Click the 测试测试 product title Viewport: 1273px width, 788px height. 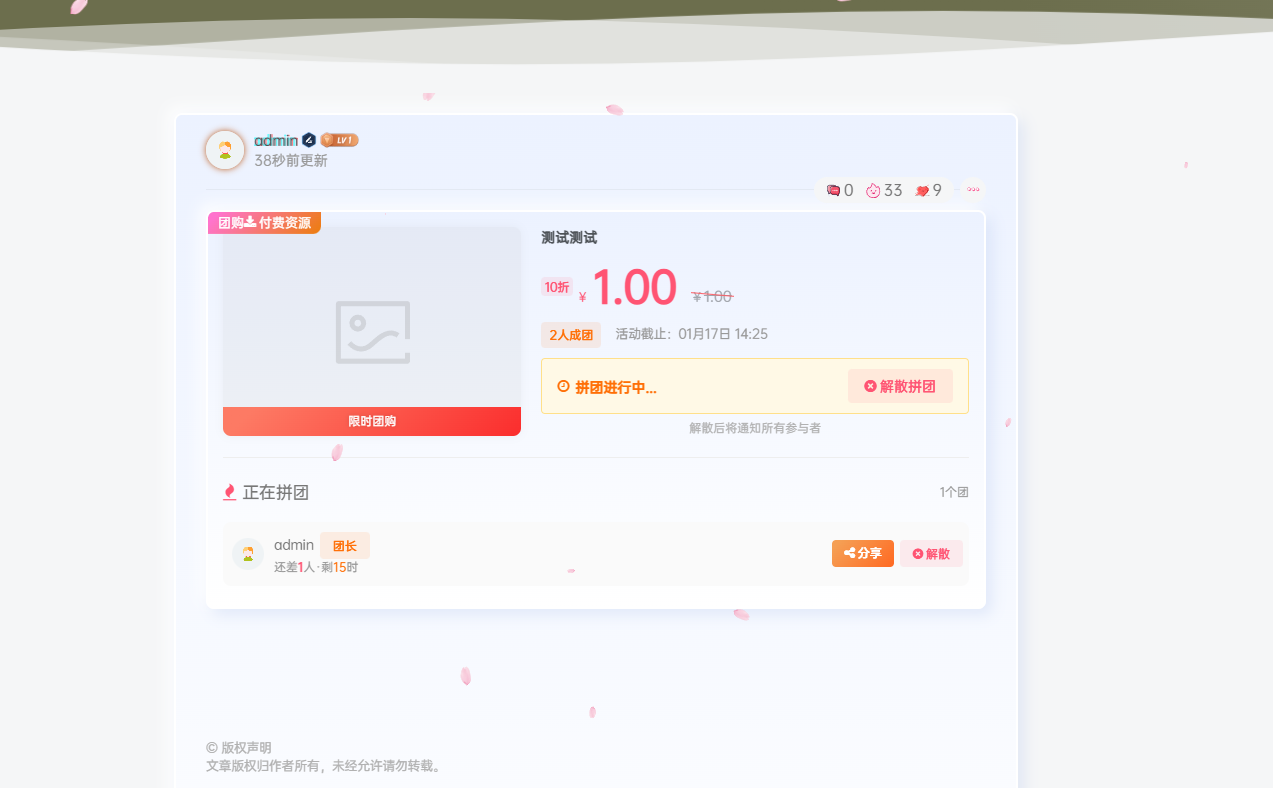569,238
